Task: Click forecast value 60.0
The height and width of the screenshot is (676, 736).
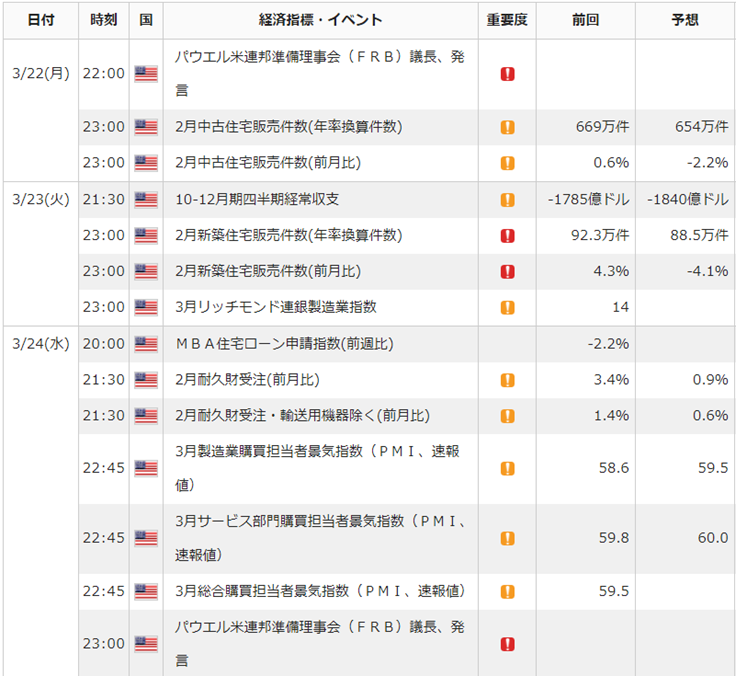Action: 713,538
